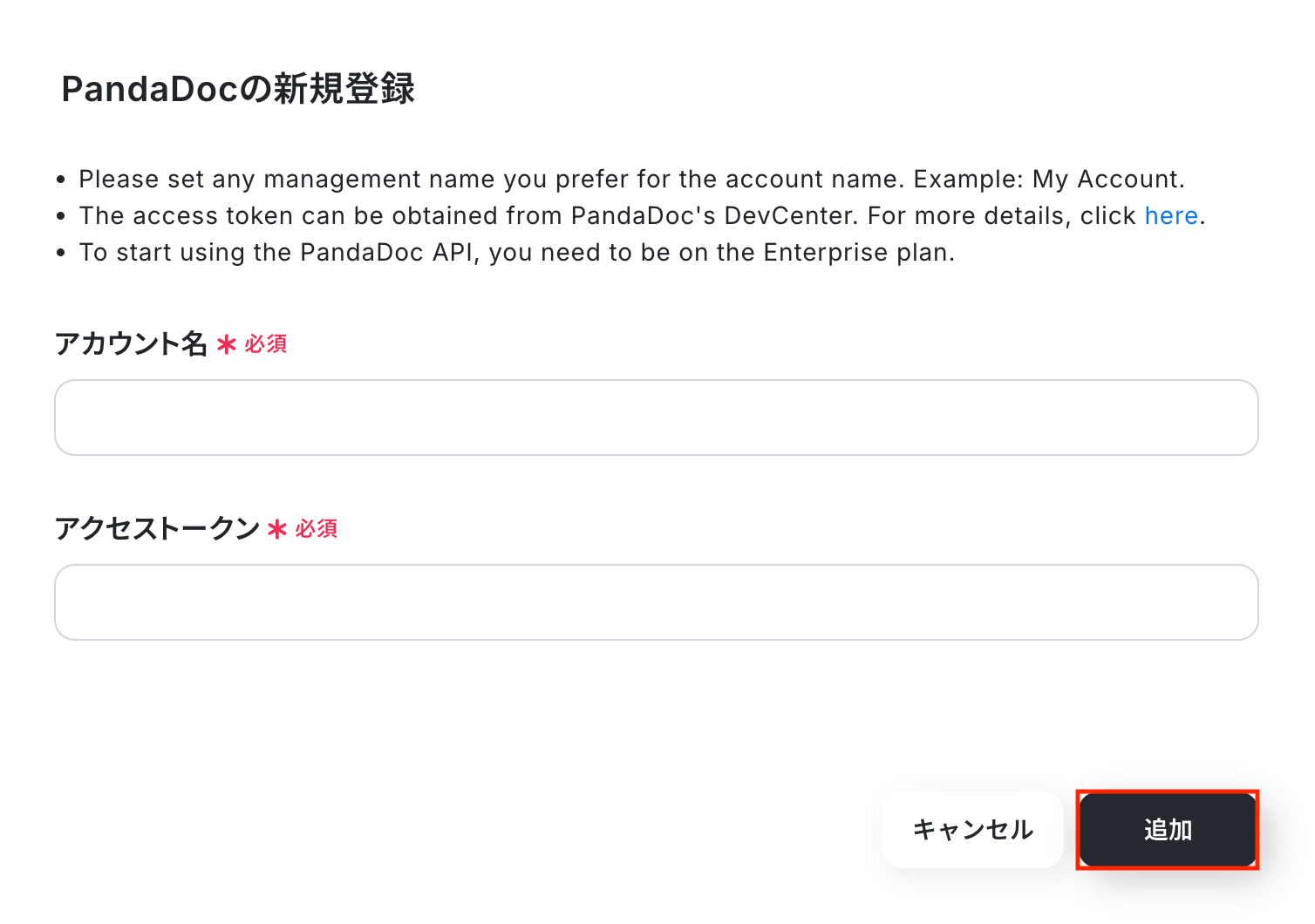This screenshot has width=1315, height=924.
Task: Select the 必須 marker next to アクセストークン
Action: 317,529
